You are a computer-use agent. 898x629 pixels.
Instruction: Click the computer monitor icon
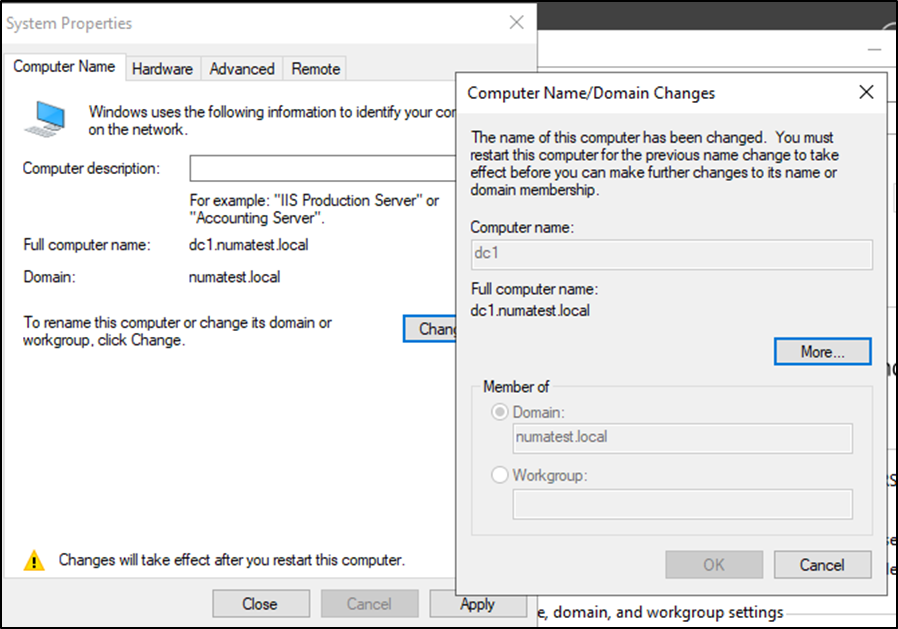click(45, 118)
